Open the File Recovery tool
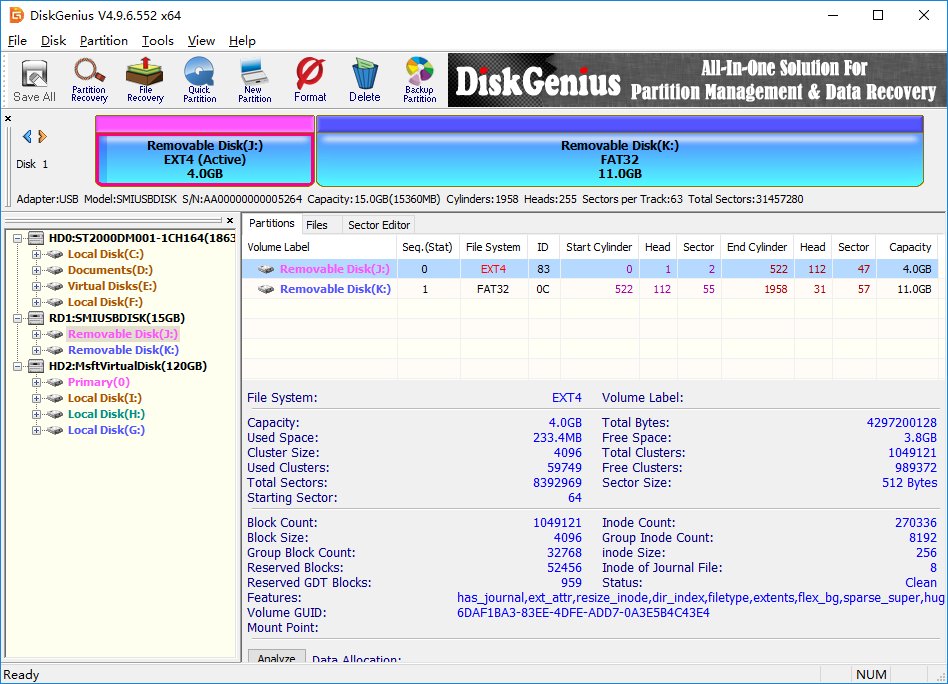 pyautogui.click(x=143, y=80)
